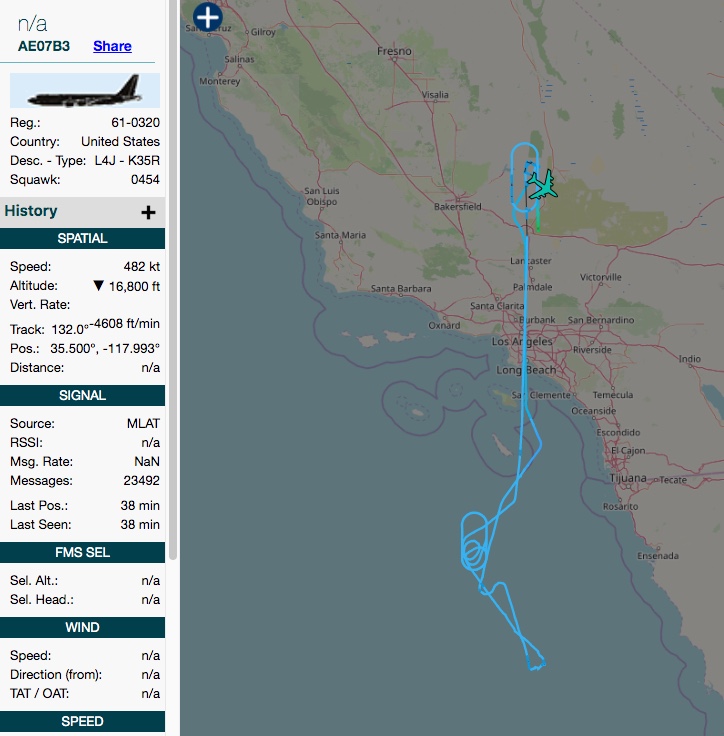Toggle the FMS SEL section header
This screenshot has width=724, height=736.
82,552
